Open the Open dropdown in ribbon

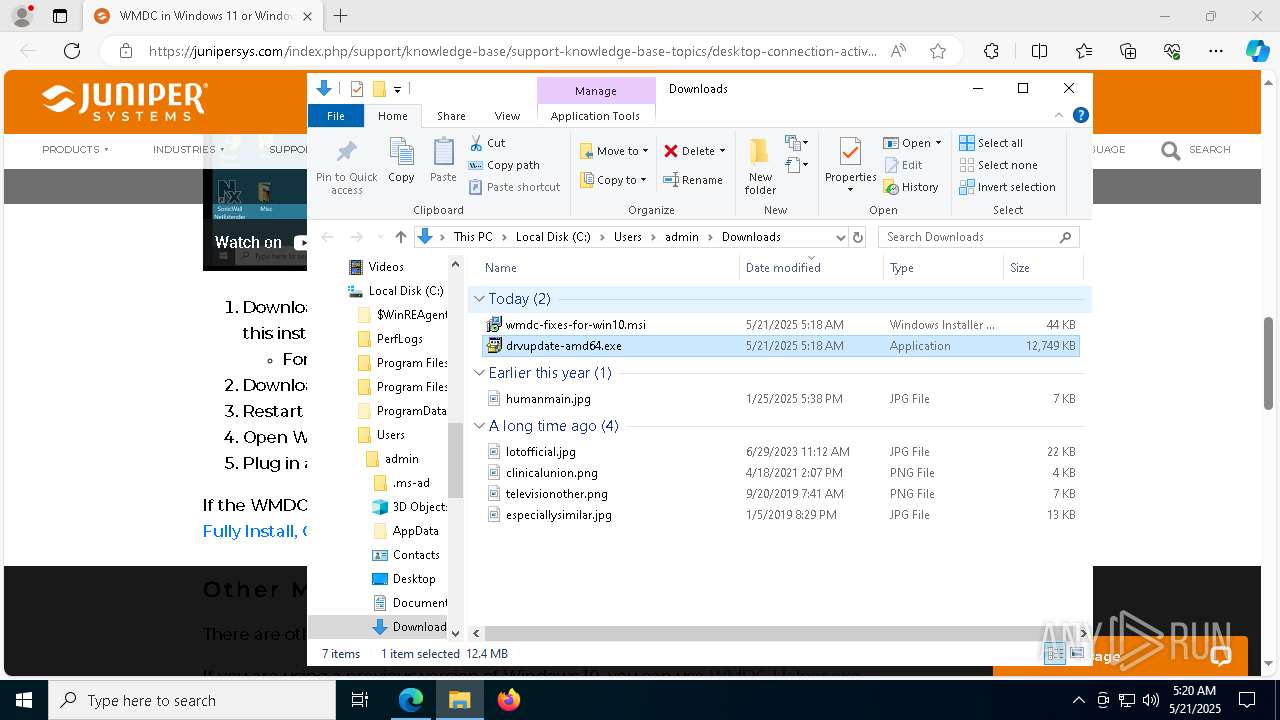point(912,143)
